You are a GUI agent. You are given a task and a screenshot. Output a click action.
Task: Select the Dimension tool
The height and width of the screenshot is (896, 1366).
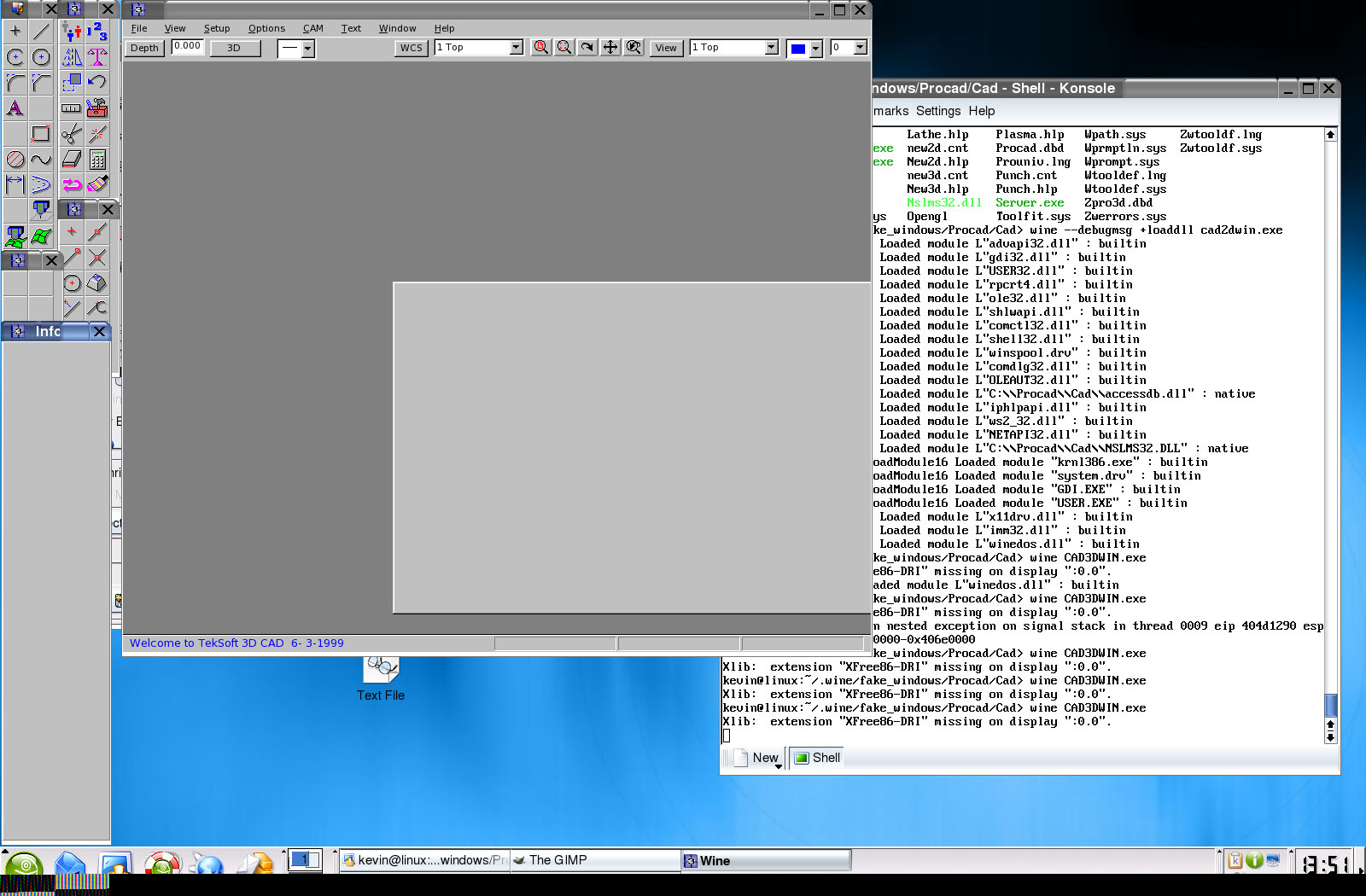pos(15,184)
